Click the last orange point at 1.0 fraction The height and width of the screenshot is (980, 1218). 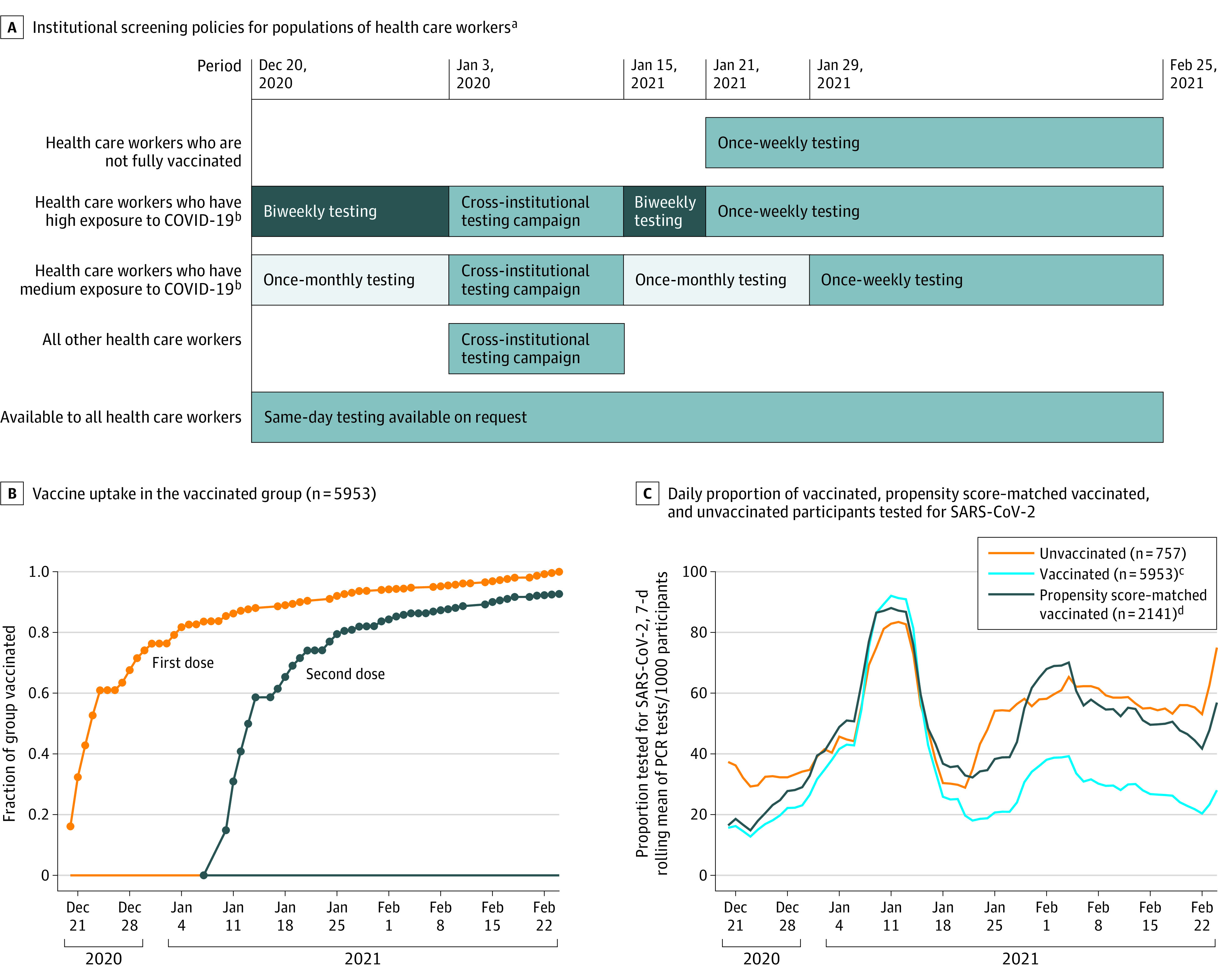tap(559, 572)
